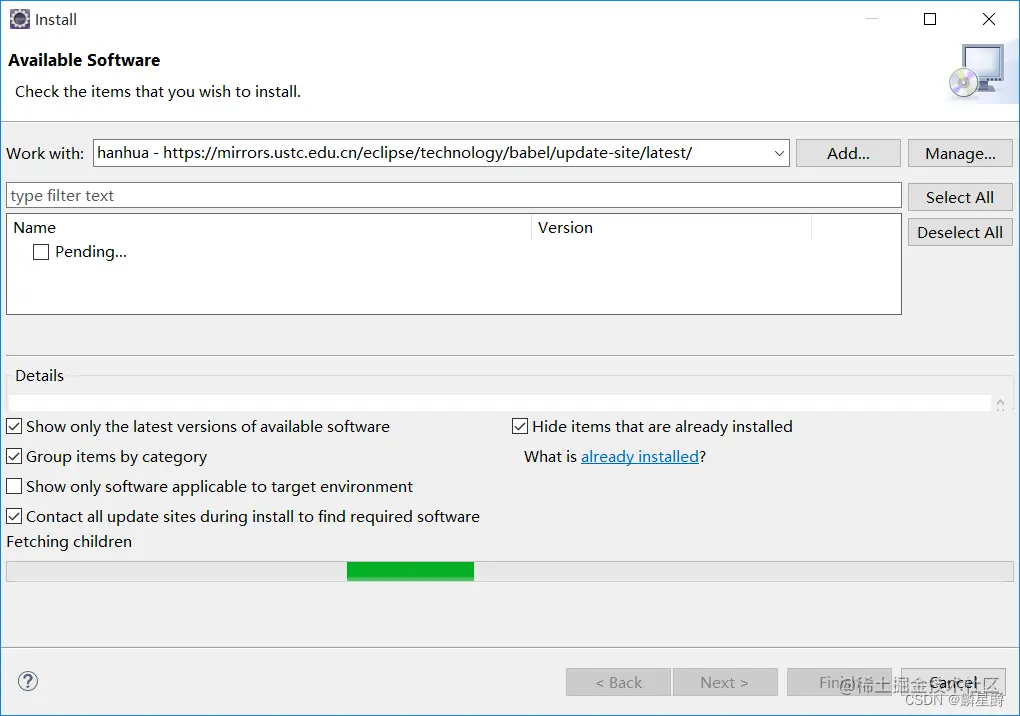Click the Add... button
This screenshot has height=716, width=1020.
[848, 153]
